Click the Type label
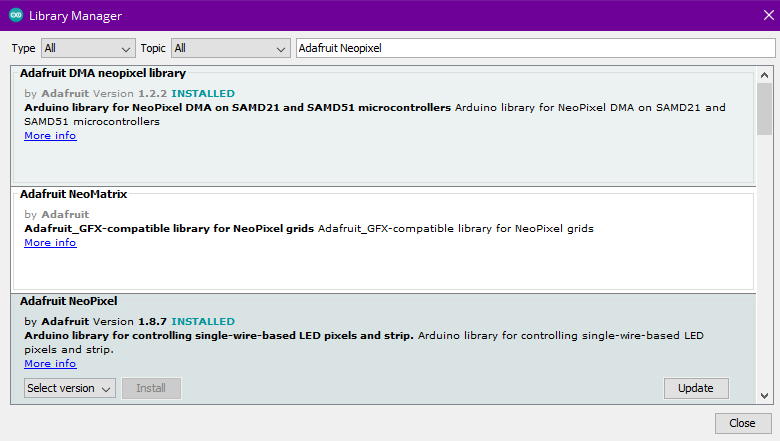The image size is (780, 441). (x=23, y=48)
